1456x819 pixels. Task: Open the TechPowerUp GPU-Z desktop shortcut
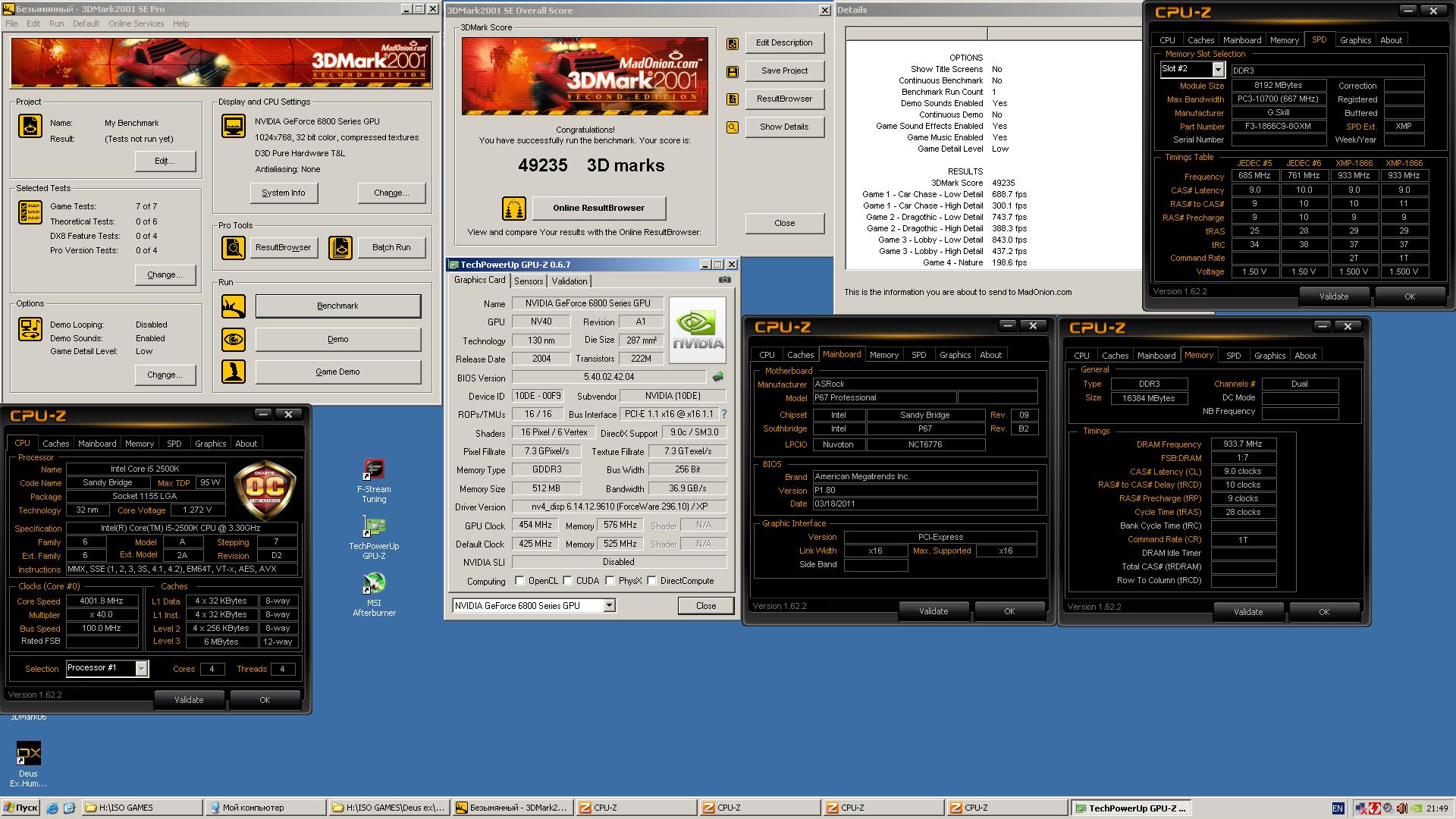(374, 538)
